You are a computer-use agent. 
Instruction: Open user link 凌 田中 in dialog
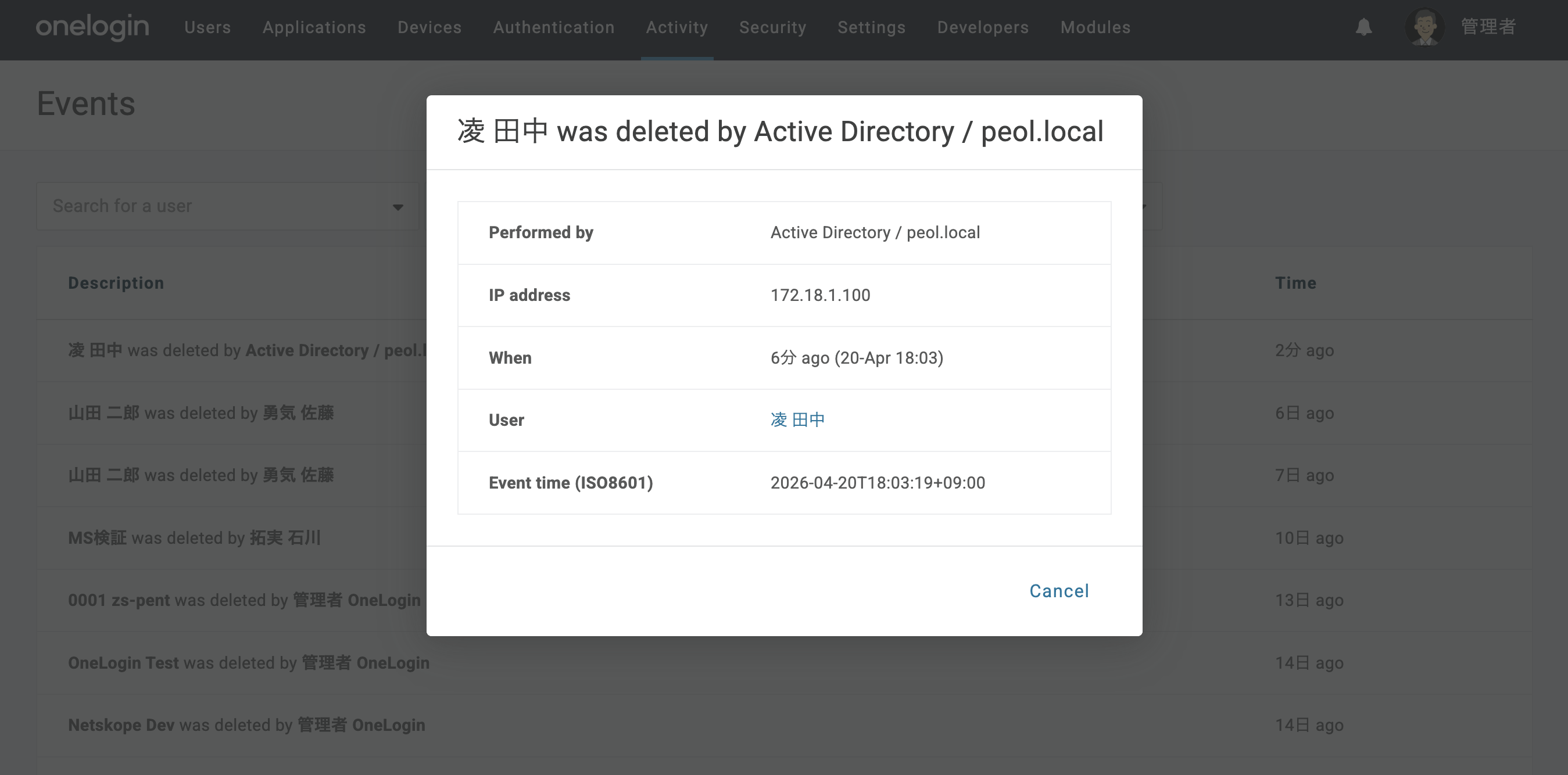pyautogui.click(x=798, y=419)
